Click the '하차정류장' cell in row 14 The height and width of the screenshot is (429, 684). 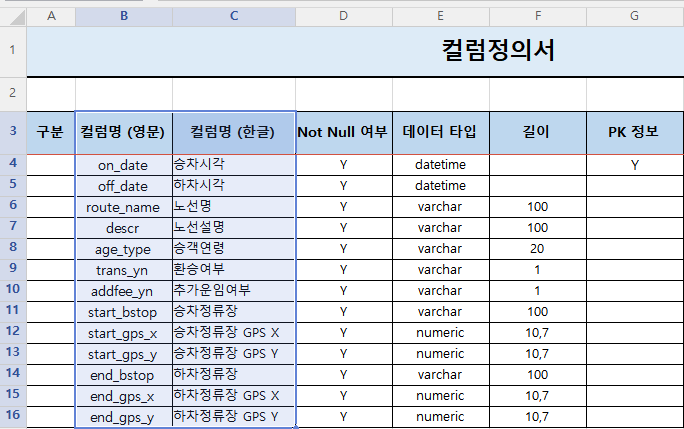[234, 374]
